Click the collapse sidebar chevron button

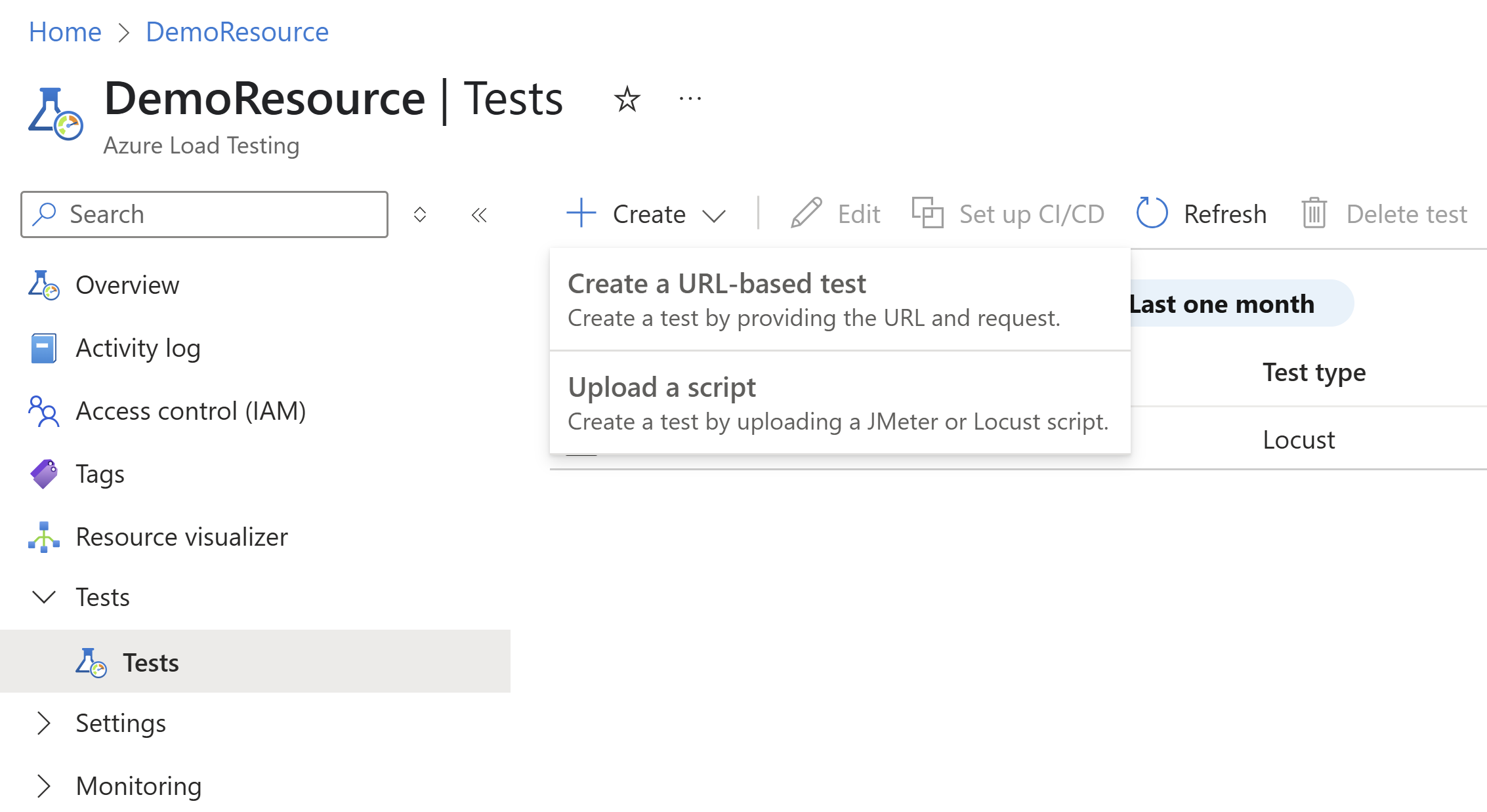pyautogui.click(x=479, y=214)
